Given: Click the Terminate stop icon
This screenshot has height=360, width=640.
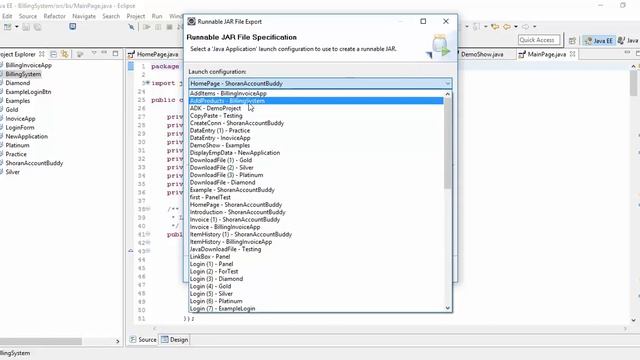Looking at the screenshot, I should [169, 27].
